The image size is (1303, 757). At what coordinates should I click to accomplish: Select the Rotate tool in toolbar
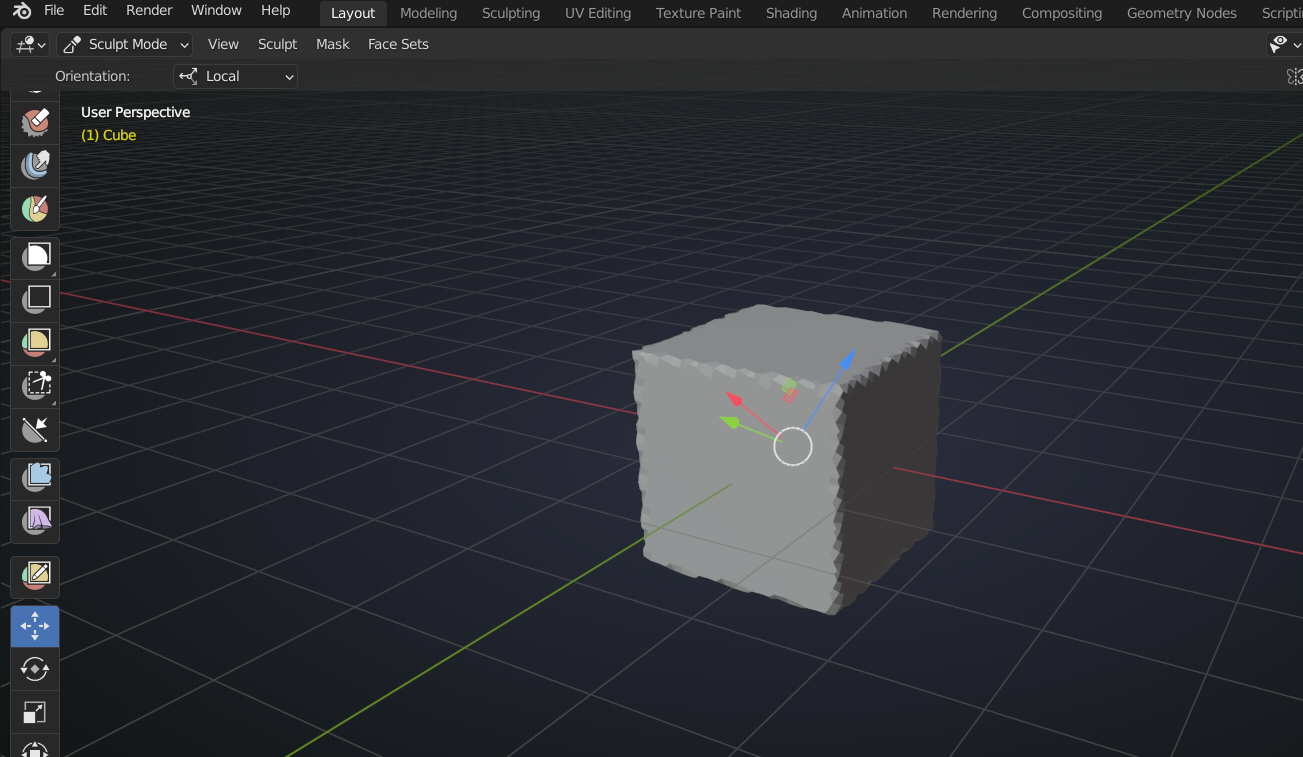click(x=35, y=669)
